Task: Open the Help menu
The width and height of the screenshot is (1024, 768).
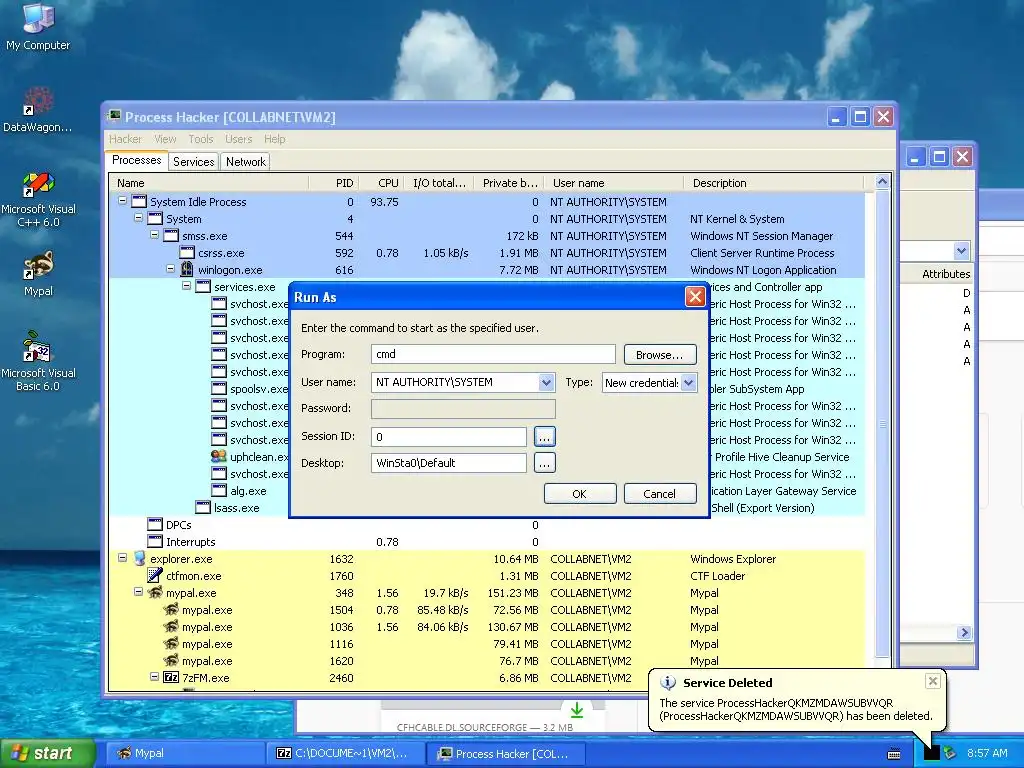Action: pos(275,139)
